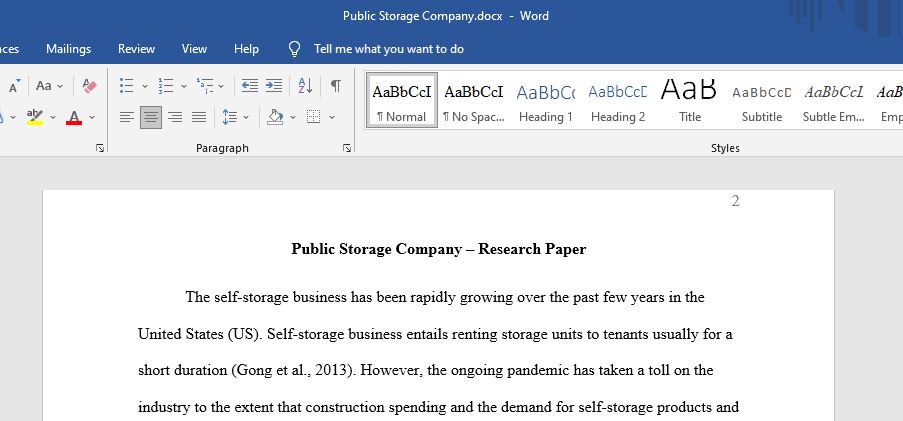Screen dimensions: 903x421
Task: Click Tell me what you want to do
Action: (389, 49)
